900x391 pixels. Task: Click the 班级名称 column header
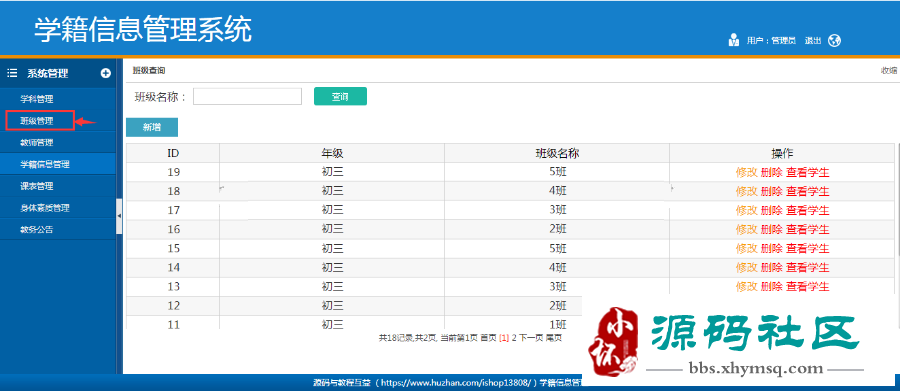[x=557, y=153]
